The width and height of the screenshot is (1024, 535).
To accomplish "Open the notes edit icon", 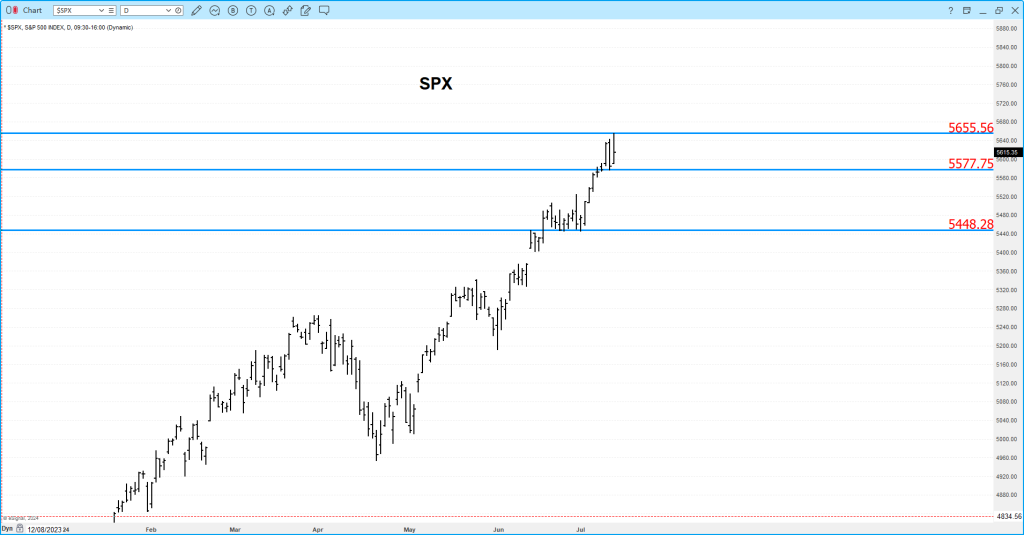I will pos(306,10).
